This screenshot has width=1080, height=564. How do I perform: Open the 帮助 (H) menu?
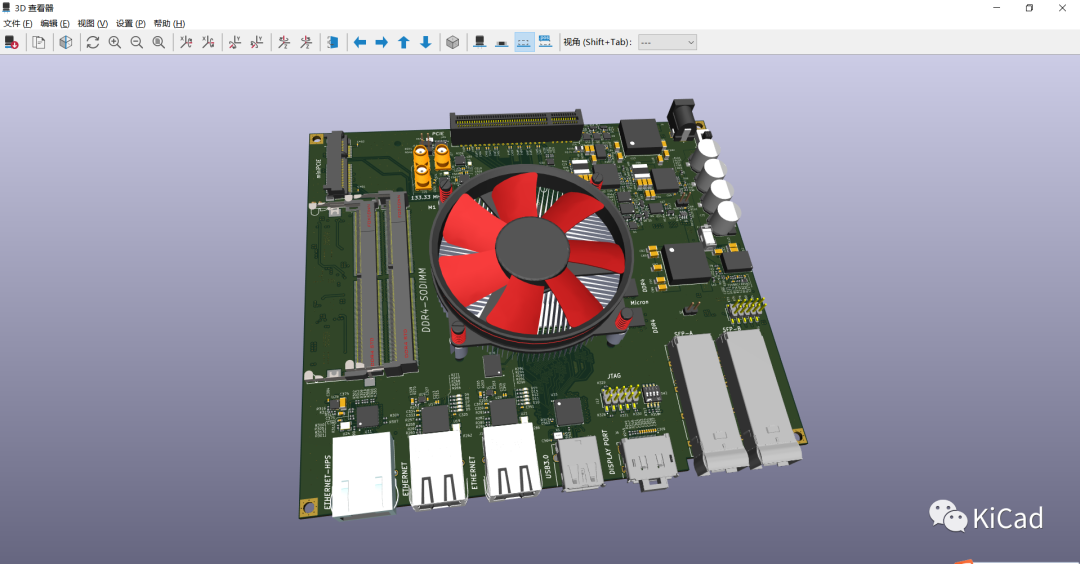pyautogui.click(x=169, y=23)
